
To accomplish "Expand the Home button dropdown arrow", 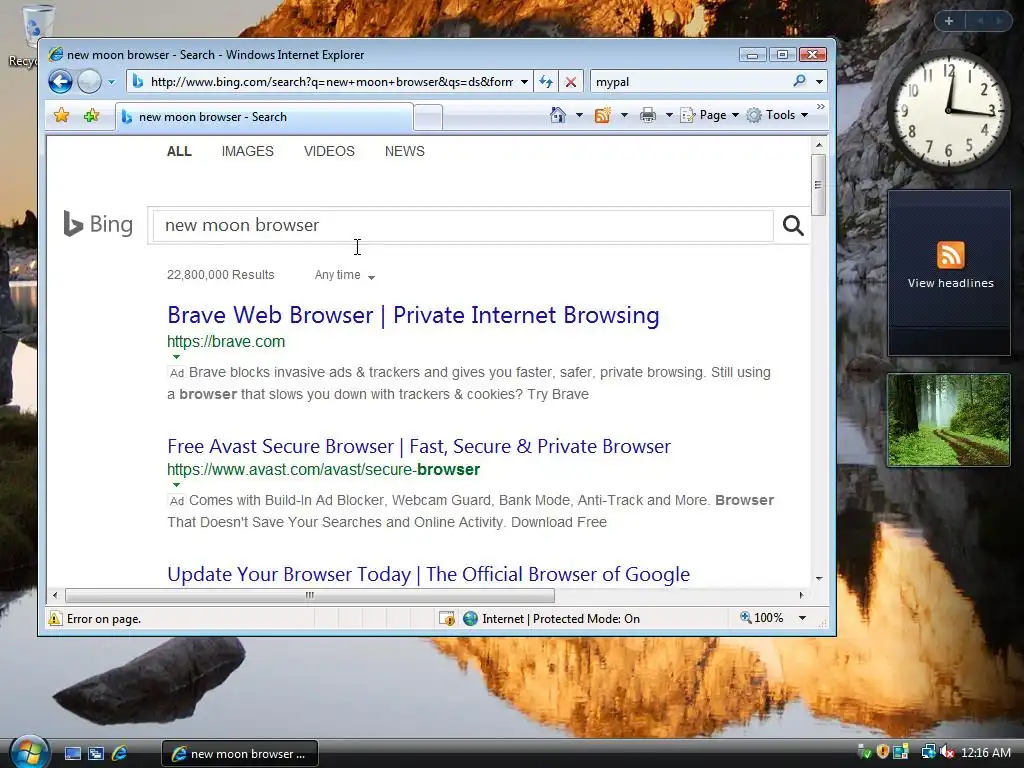I will tap(579, 115).
